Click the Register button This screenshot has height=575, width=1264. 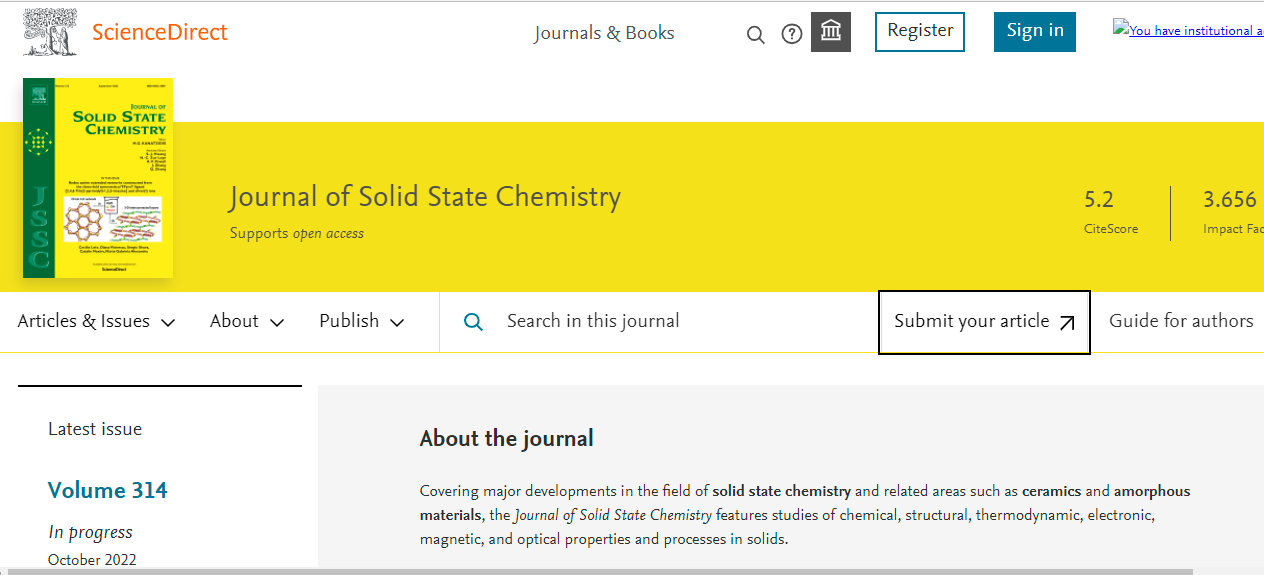point(920,31)
